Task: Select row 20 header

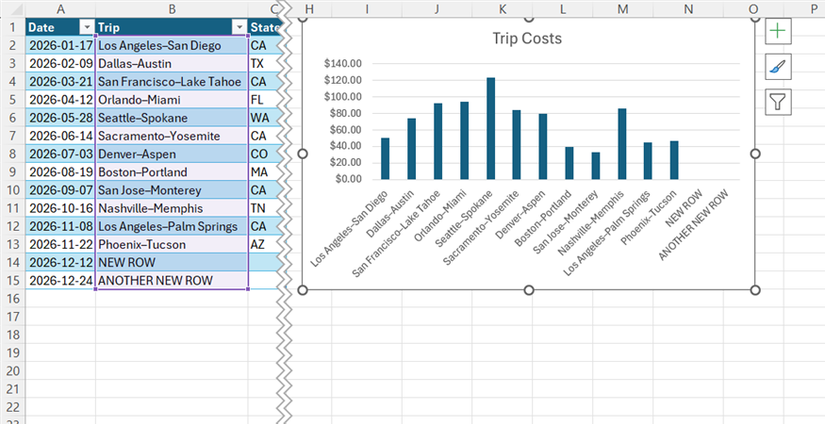Action: coord(13,371)
